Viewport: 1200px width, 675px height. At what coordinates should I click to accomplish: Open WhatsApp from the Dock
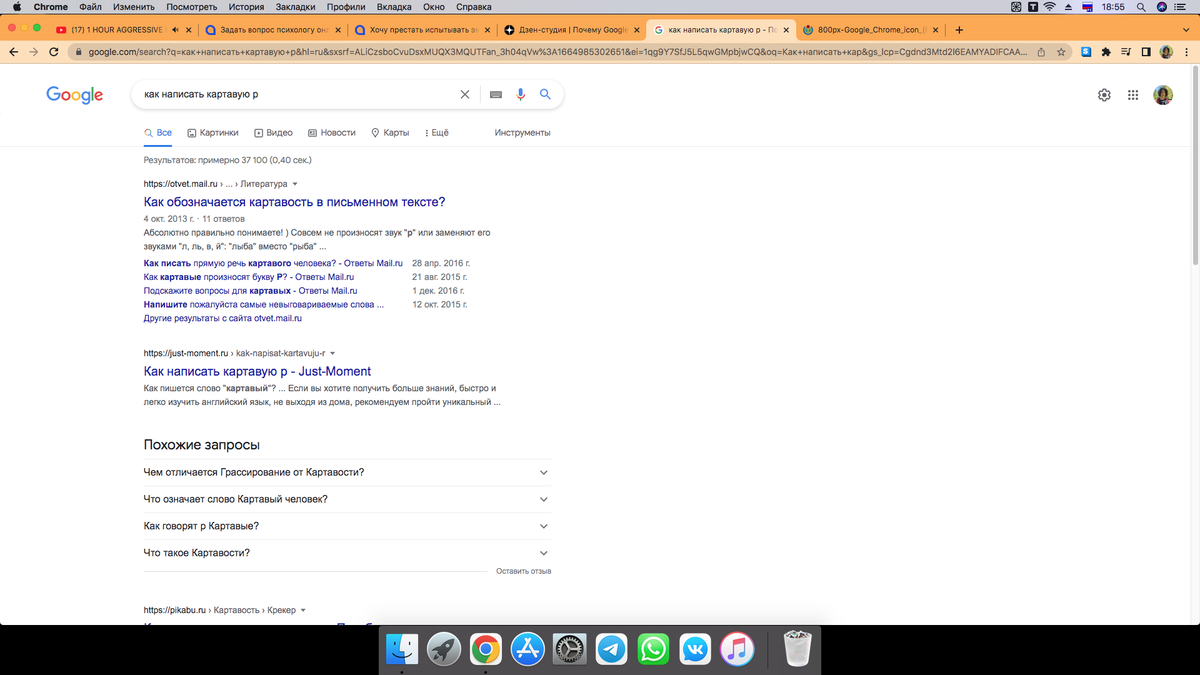(653, 650)
